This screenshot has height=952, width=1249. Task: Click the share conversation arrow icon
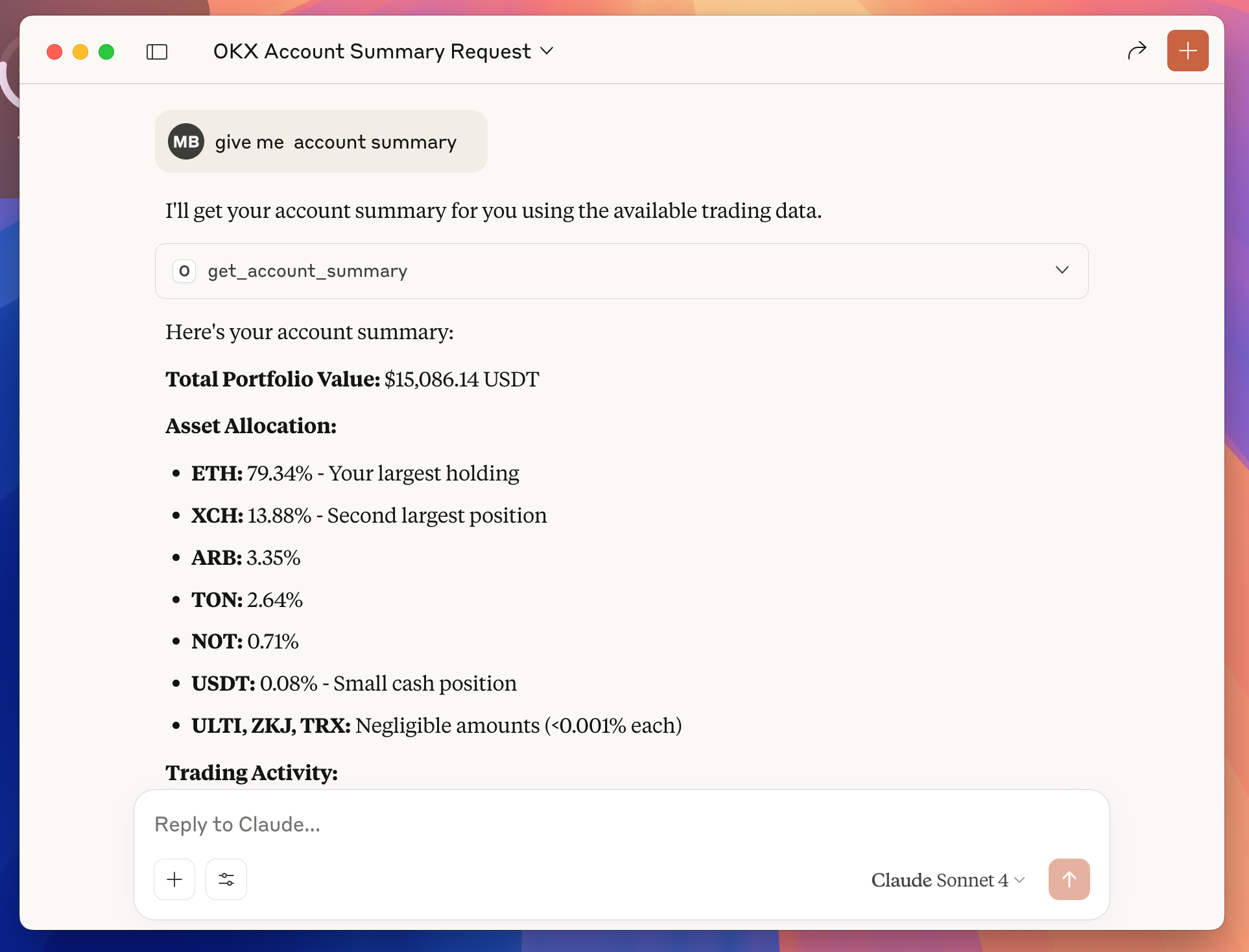tap(1137, 51)
